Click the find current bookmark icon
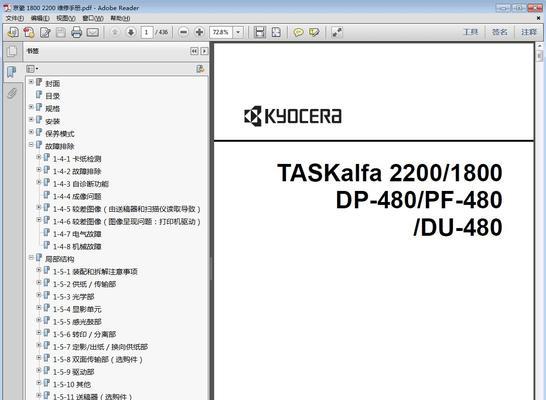 pyautogui.click(x=200, y=69)
